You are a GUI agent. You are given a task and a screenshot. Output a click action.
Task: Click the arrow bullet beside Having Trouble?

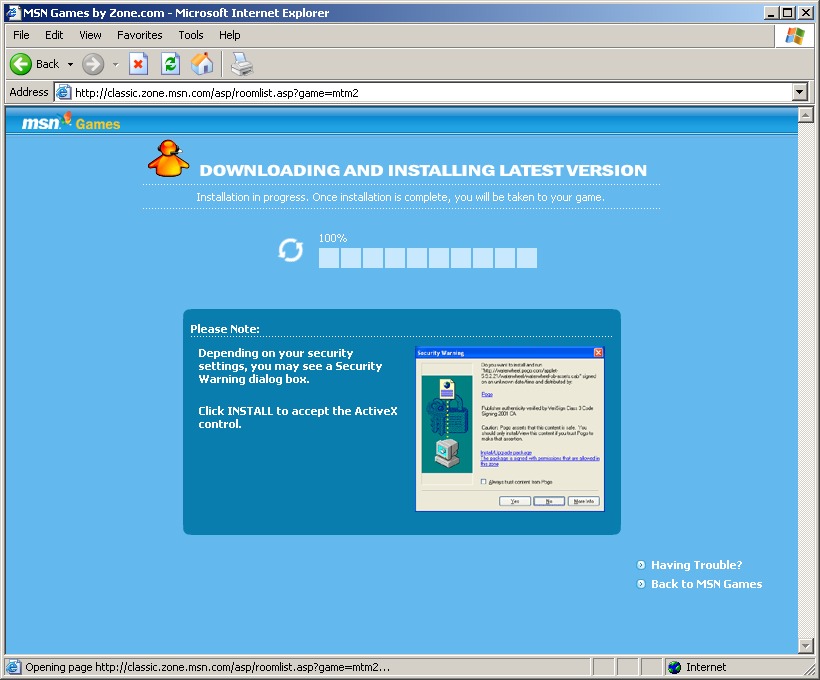641,565
